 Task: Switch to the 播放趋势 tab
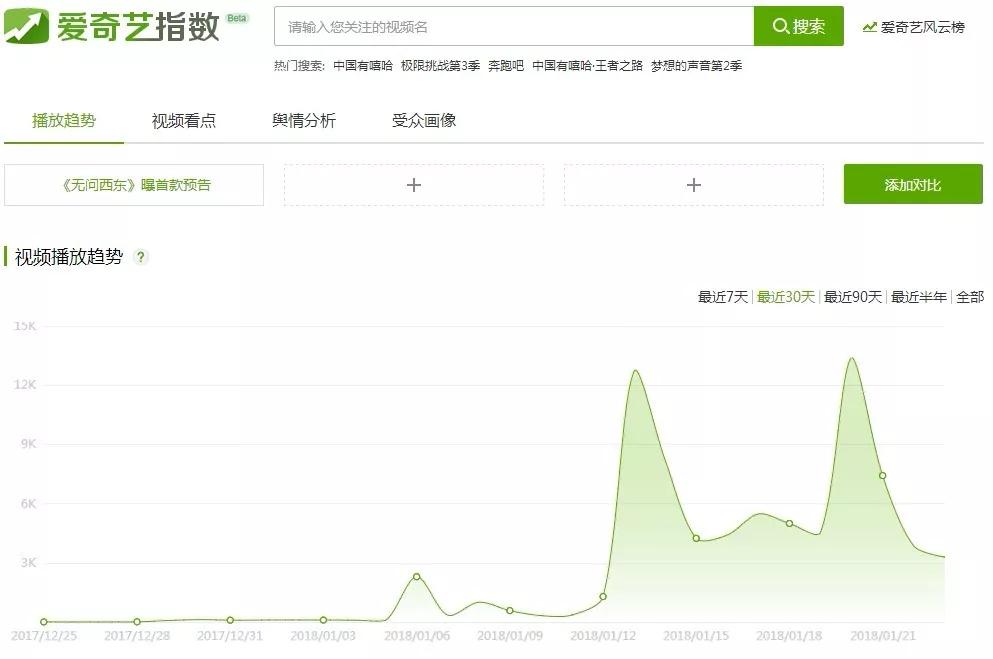tap(64, 120)
